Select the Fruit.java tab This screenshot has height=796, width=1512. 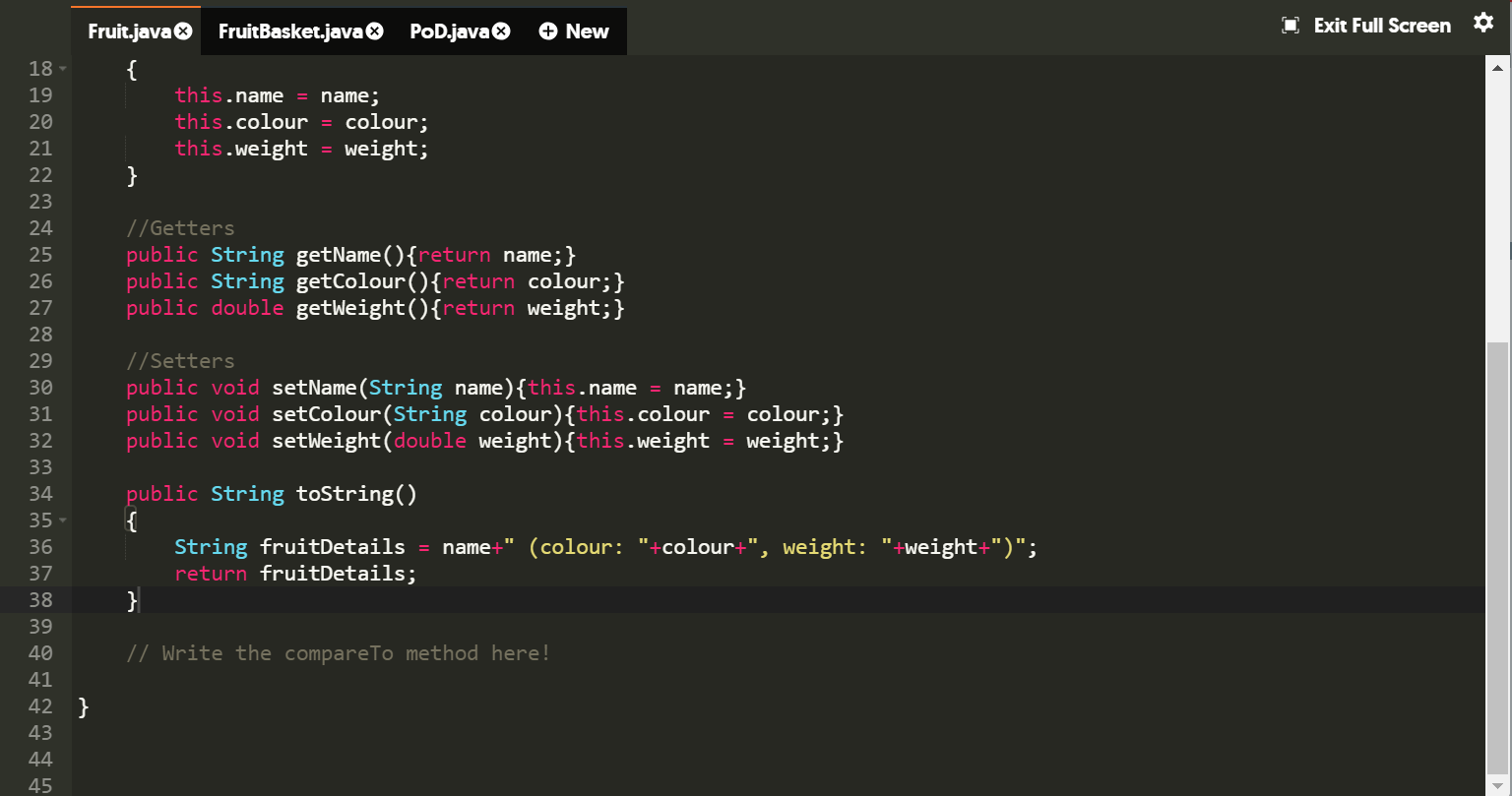[x=130, y=31]
